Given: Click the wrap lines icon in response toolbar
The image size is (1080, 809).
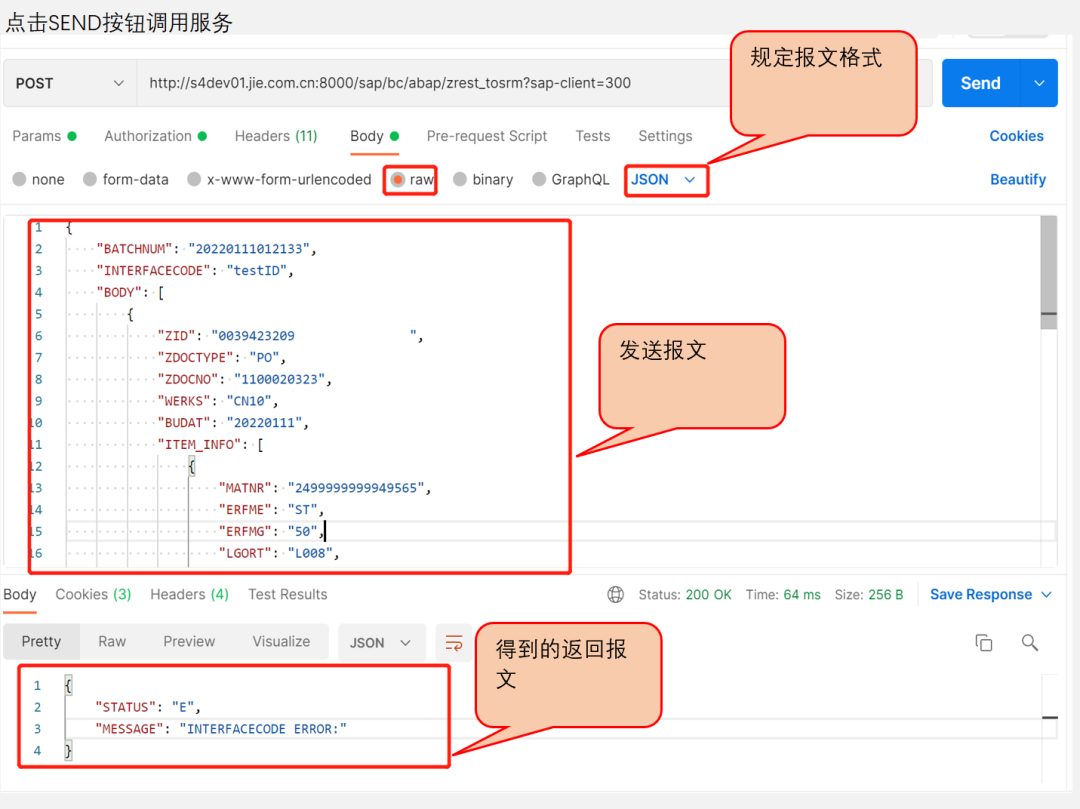Looking at the screenshot, I should (x=454, y=643).
